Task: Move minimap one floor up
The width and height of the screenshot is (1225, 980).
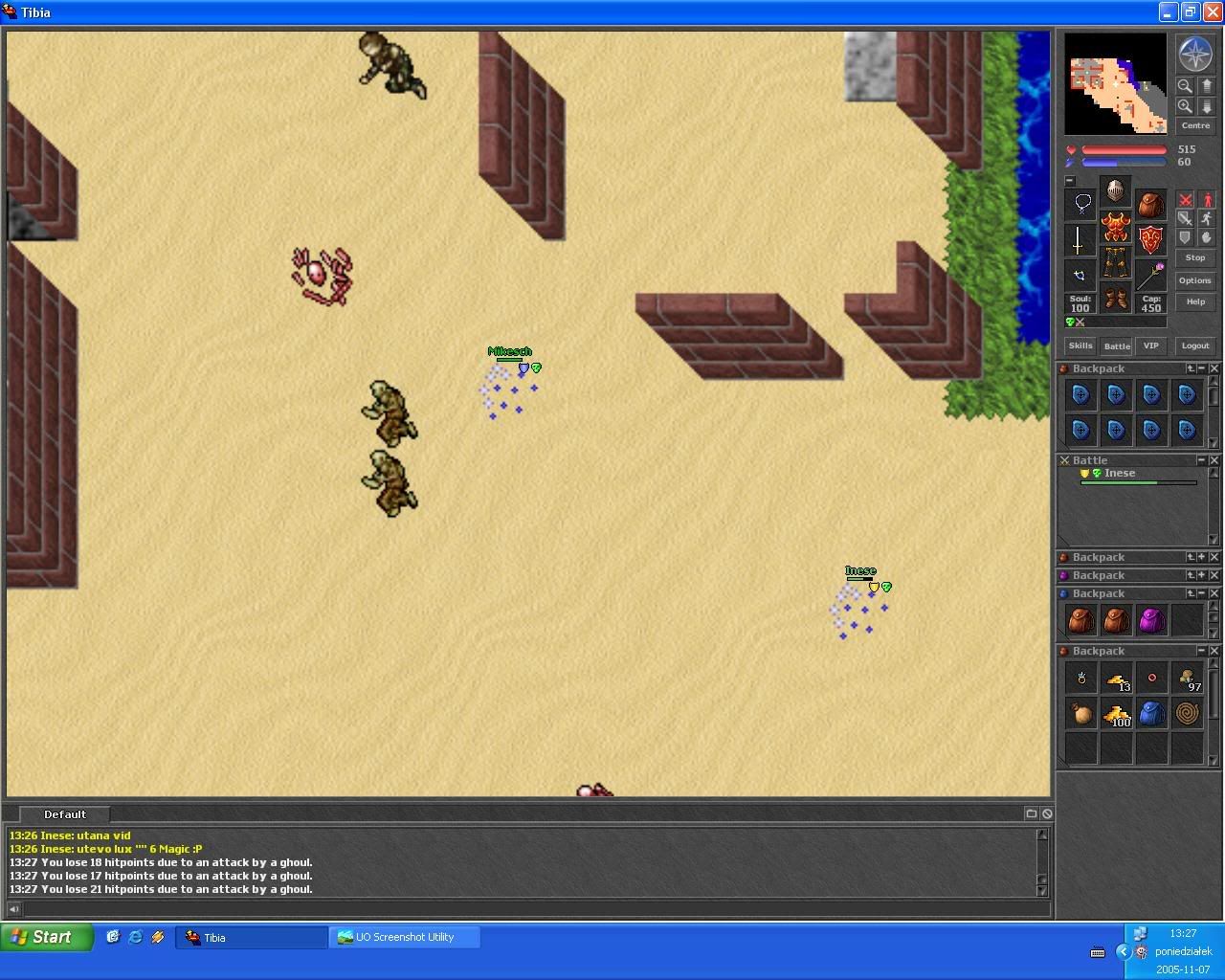Action: pos(1207,85)
